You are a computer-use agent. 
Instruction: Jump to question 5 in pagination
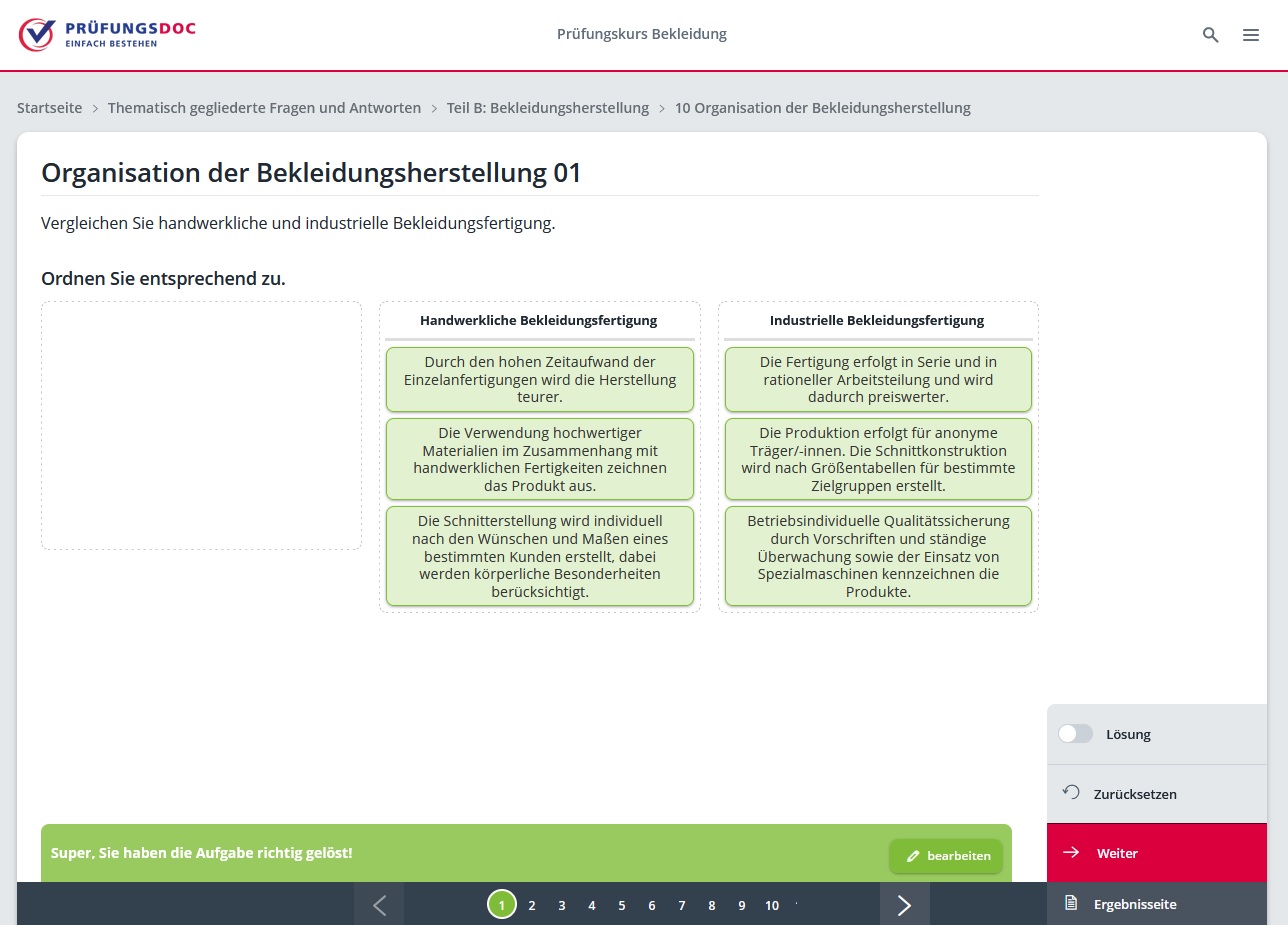[622, 906]
